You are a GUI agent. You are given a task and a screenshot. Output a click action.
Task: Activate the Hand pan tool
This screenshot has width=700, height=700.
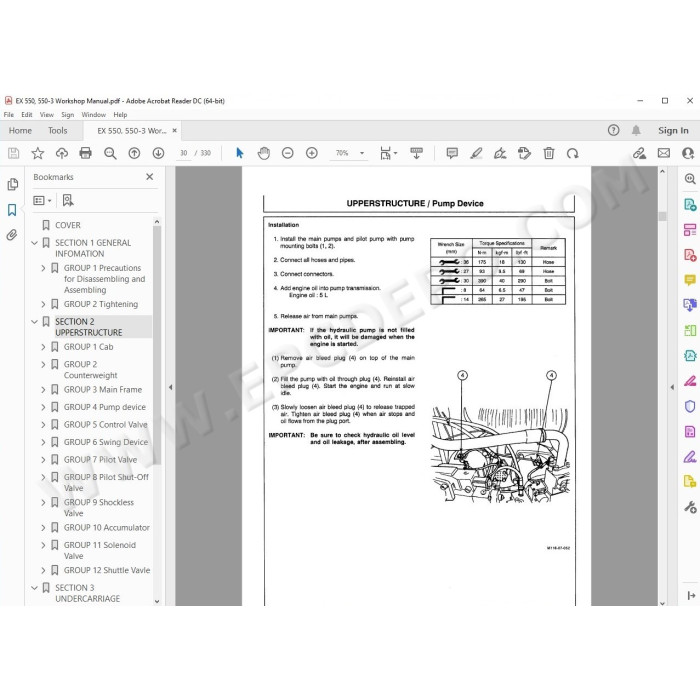(x=264, y=153)
